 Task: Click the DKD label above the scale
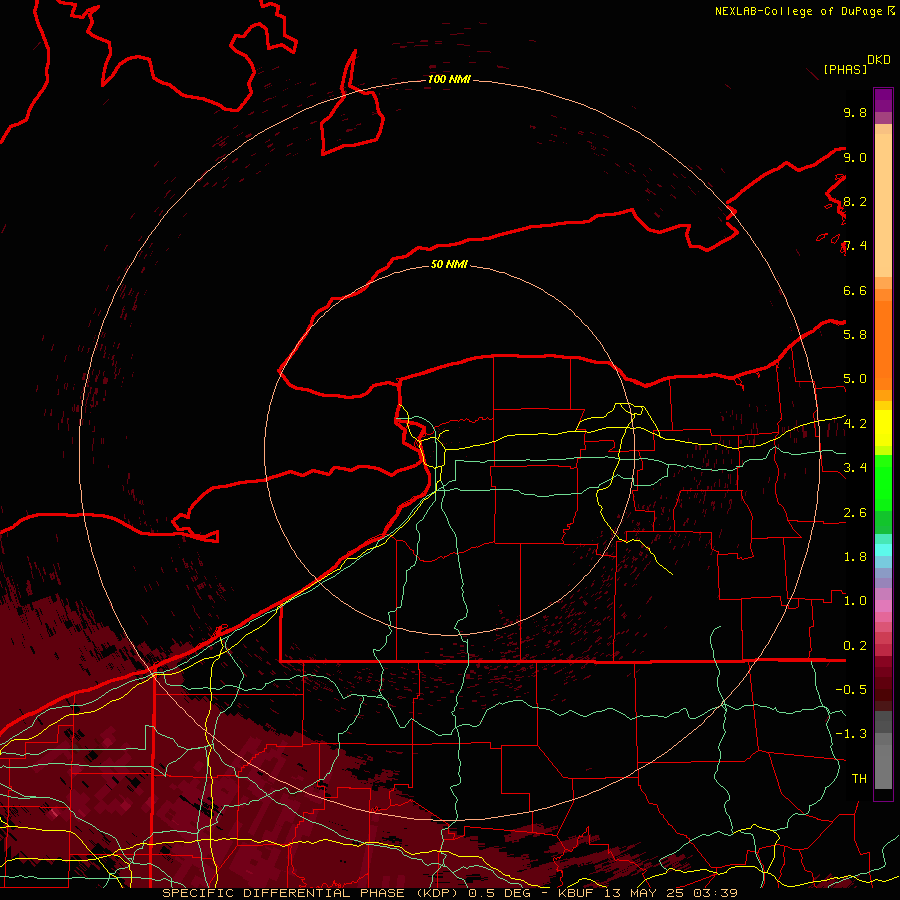click(x=879, y=60)
